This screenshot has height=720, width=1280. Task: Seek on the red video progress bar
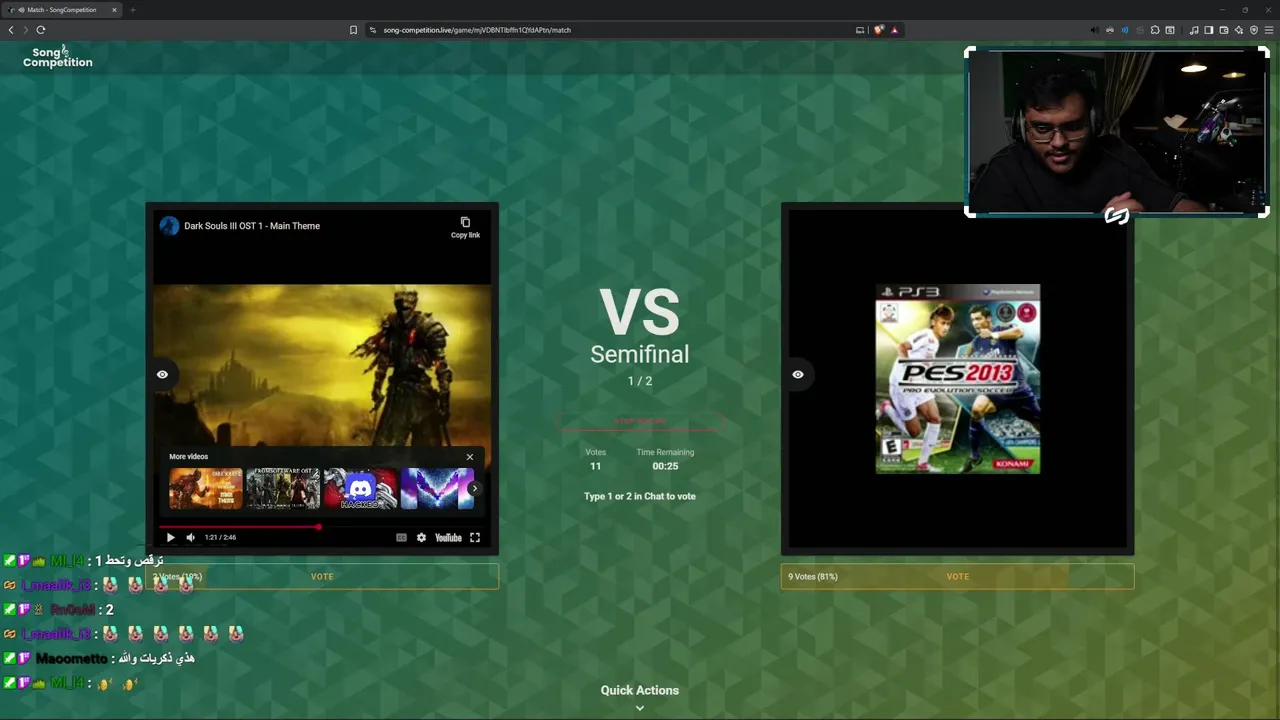pyautogui.click(x=322, y=527)
